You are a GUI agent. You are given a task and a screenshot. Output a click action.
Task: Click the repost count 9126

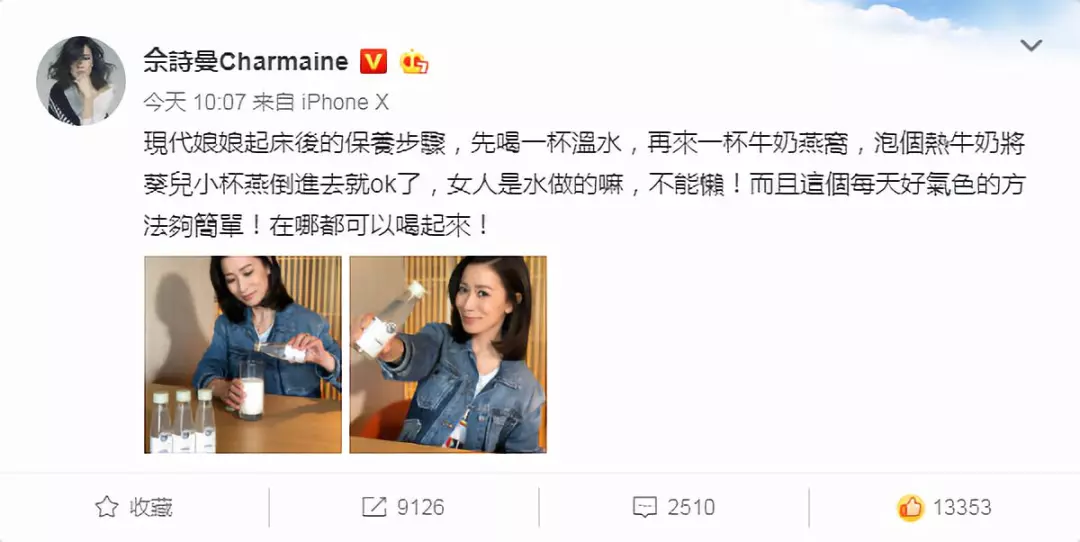pyautogui.click(x=420, y=508)
